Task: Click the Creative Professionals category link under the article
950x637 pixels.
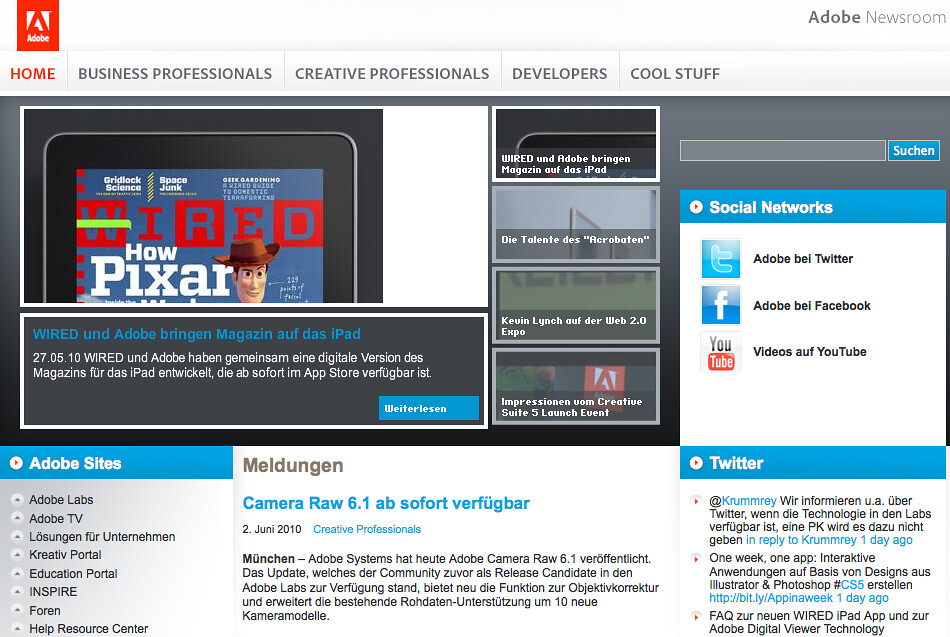Action: [367, 529]
